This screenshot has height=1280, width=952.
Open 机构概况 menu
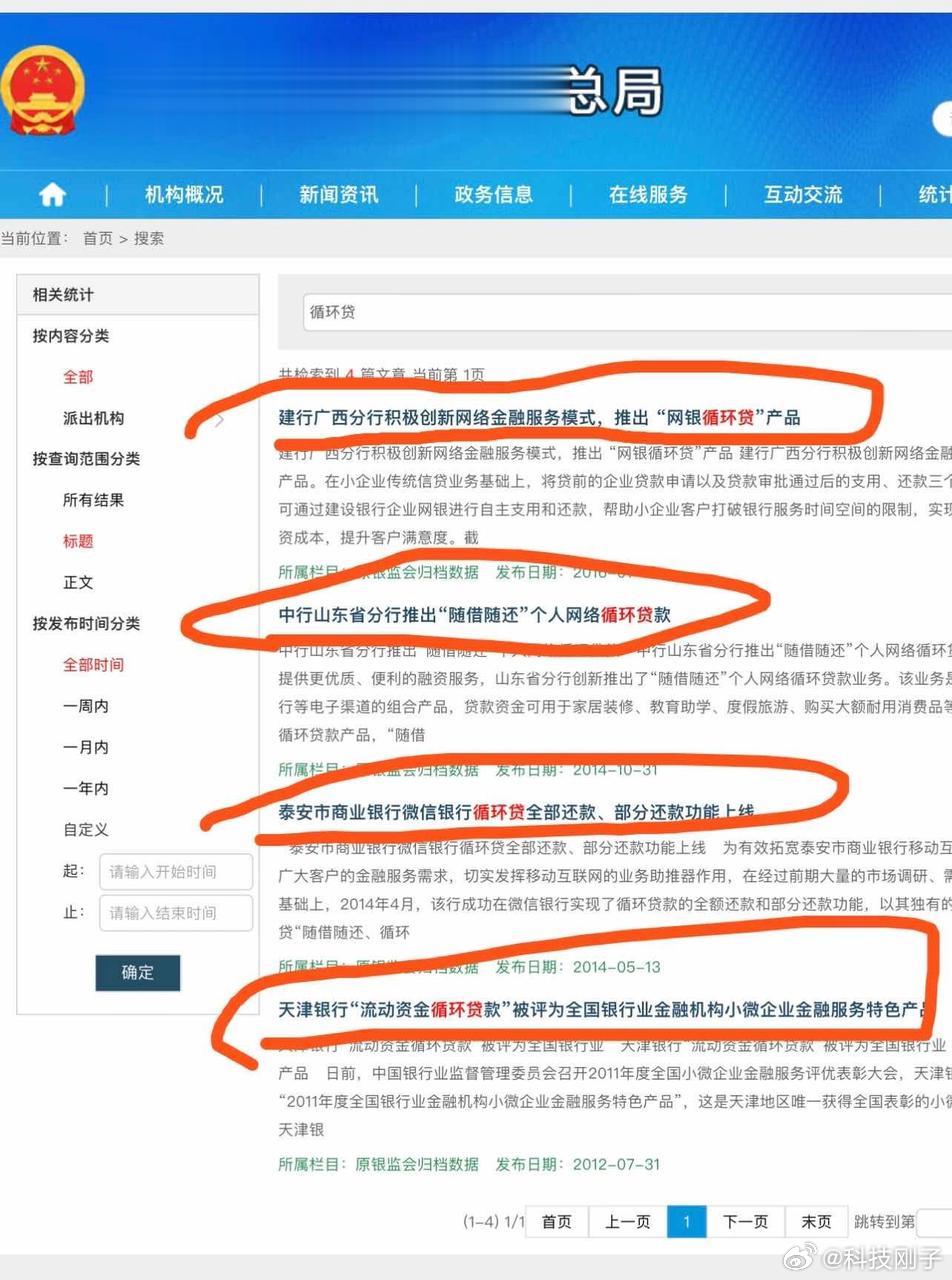[184, 195]
